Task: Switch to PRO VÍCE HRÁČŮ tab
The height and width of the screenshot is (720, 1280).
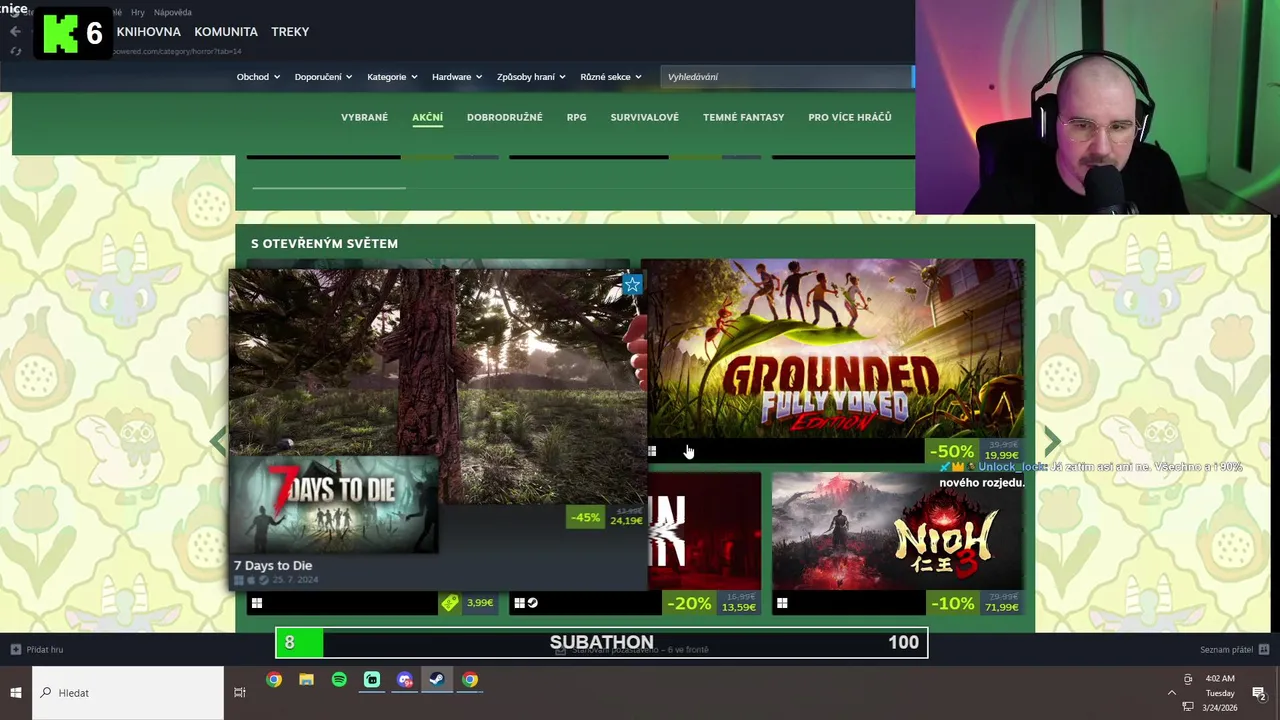Action: [849, 117]
